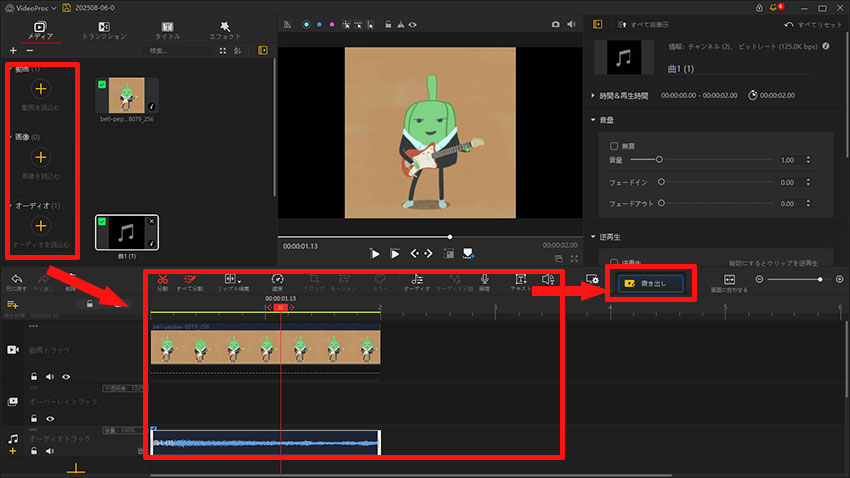850x478 pixels.
Task: Select the bell-pepper video thumbnail
Action: point(127,95)
